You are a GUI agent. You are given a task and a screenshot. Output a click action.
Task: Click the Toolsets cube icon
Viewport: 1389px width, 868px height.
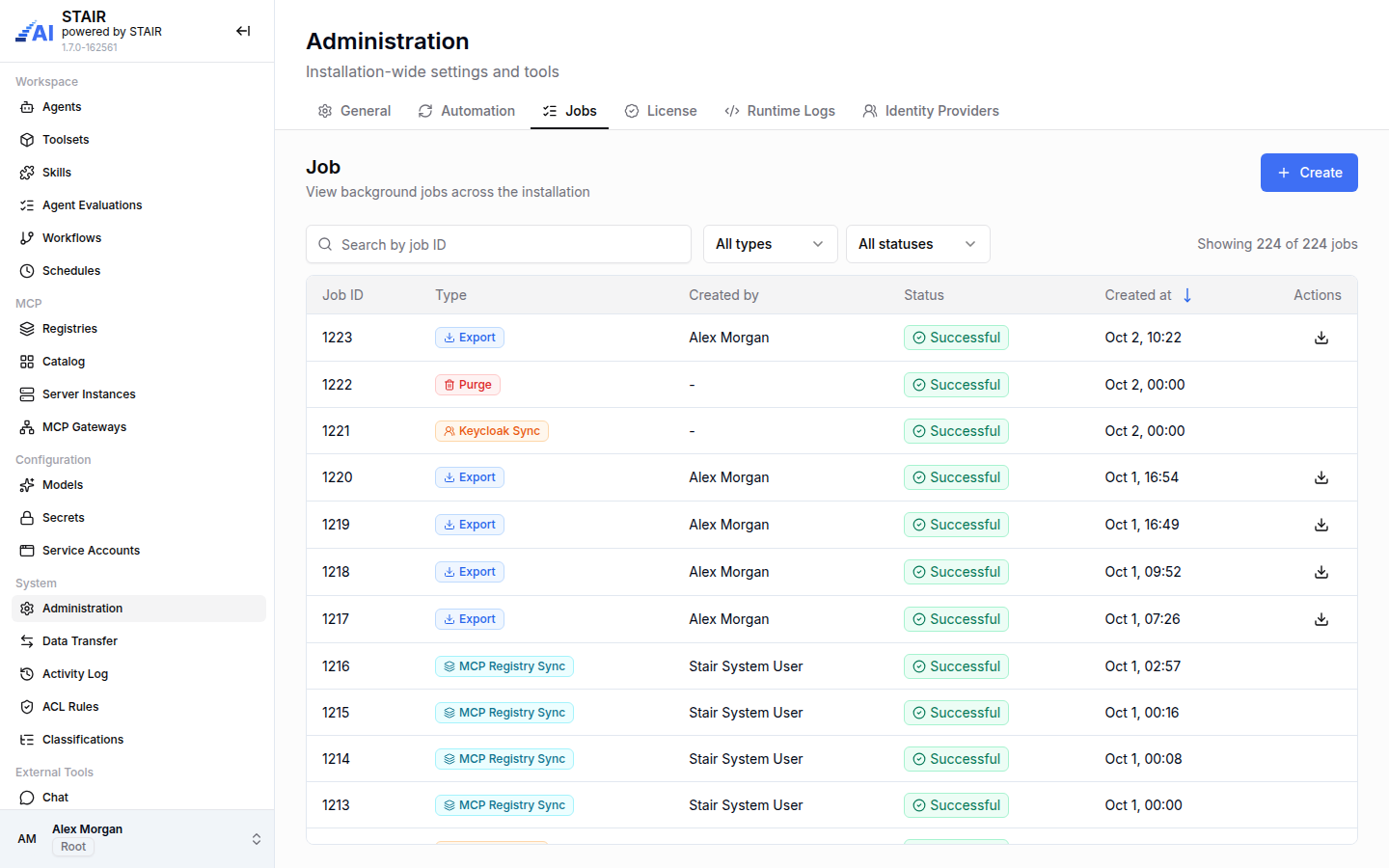click(x=27, y=140)
